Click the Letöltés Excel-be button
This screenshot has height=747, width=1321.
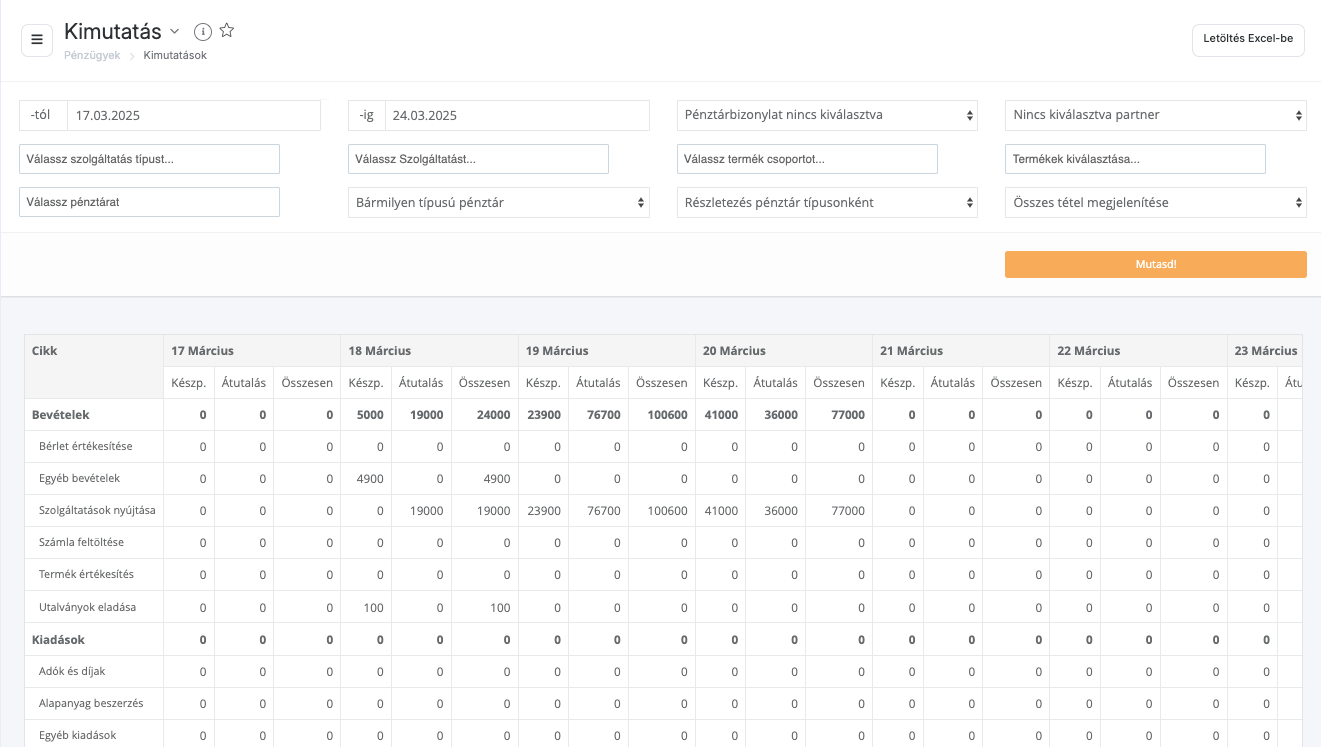pos(1247,40)
